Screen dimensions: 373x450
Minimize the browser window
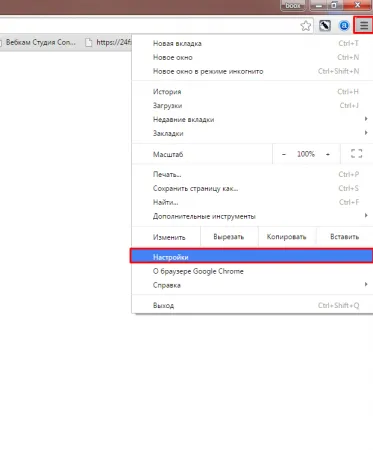tap(319, 5)
